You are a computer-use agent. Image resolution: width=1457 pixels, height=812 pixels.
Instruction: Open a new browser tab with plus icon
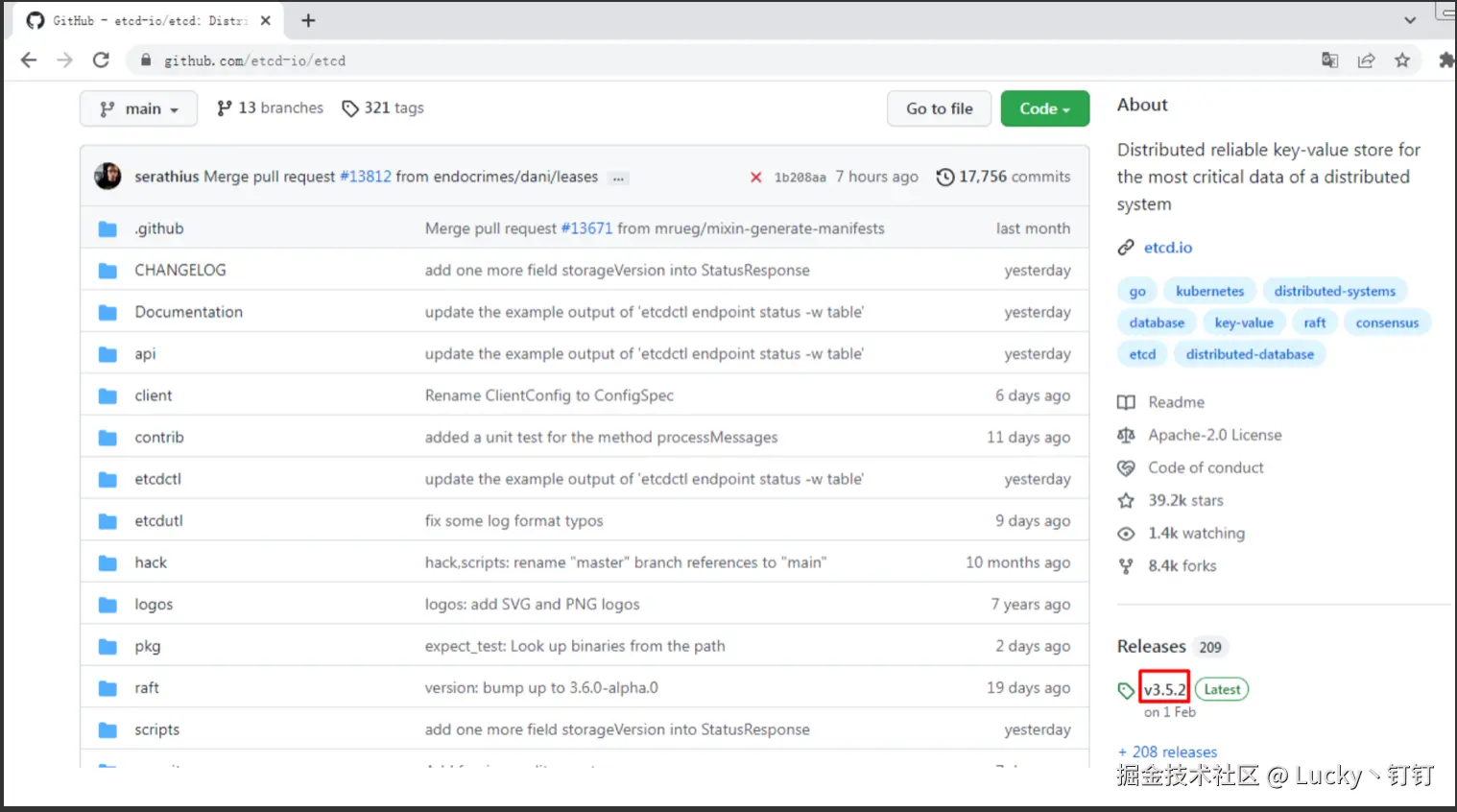308,20
